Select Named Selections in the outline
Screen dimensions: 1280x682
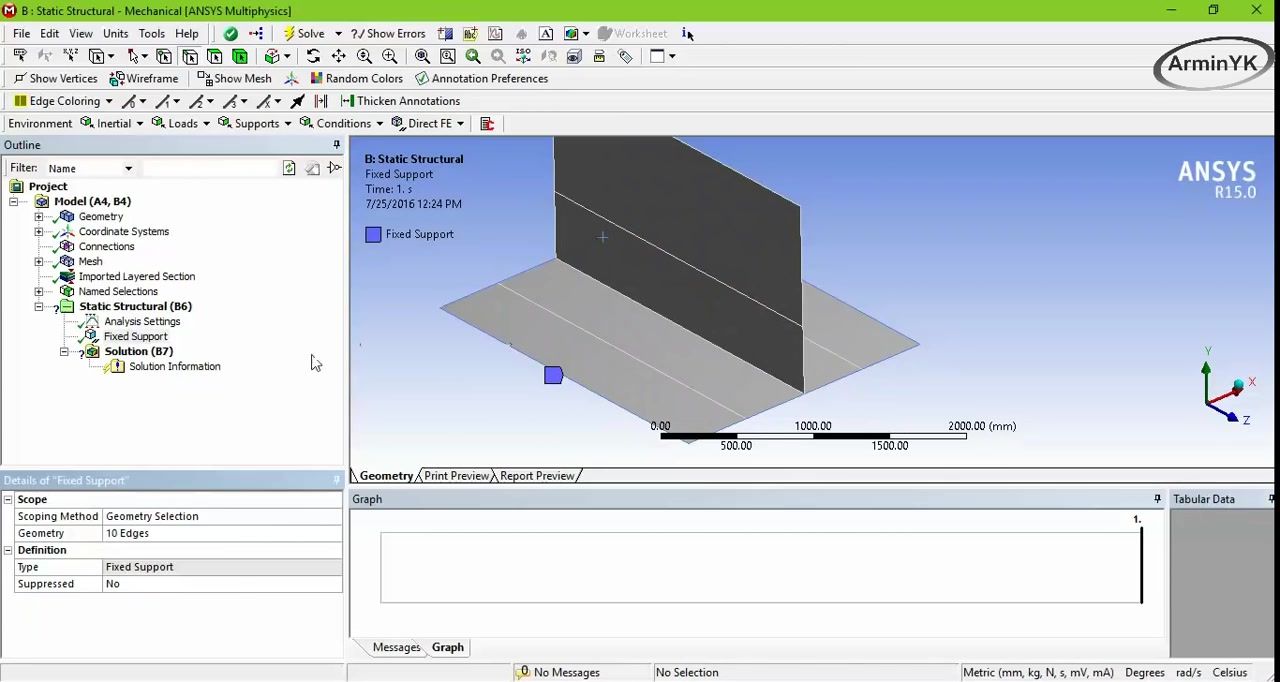[118, 291]
